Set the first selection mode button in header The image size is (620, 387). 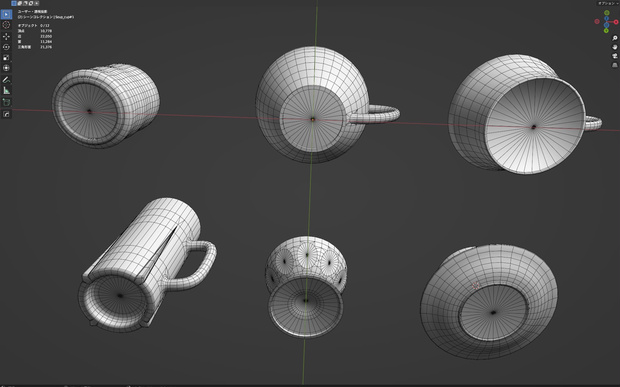click(x=14, y=3)
